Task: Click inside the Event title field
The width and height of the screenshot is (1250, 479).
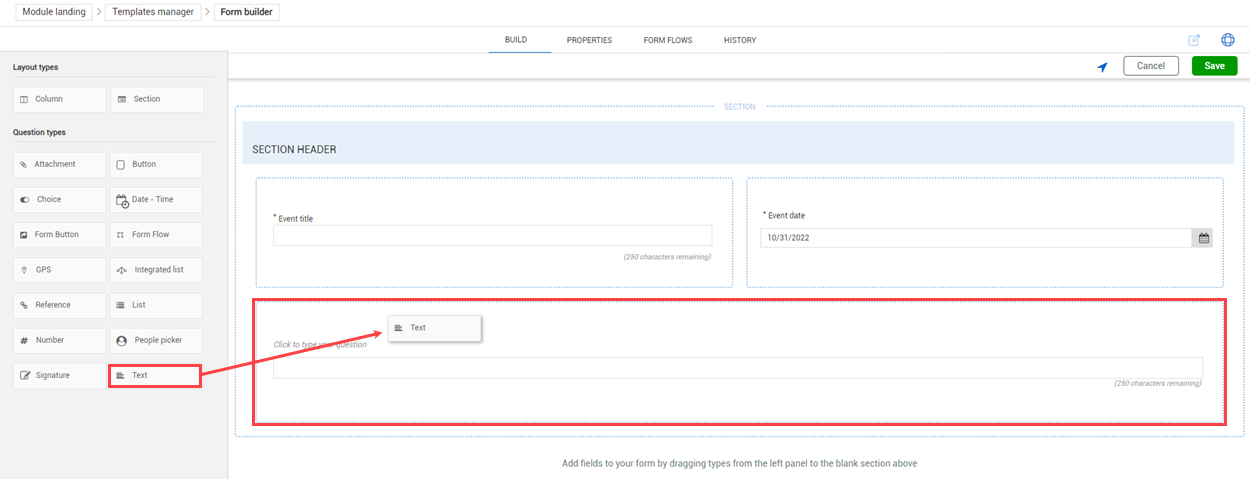Action: 492,235
